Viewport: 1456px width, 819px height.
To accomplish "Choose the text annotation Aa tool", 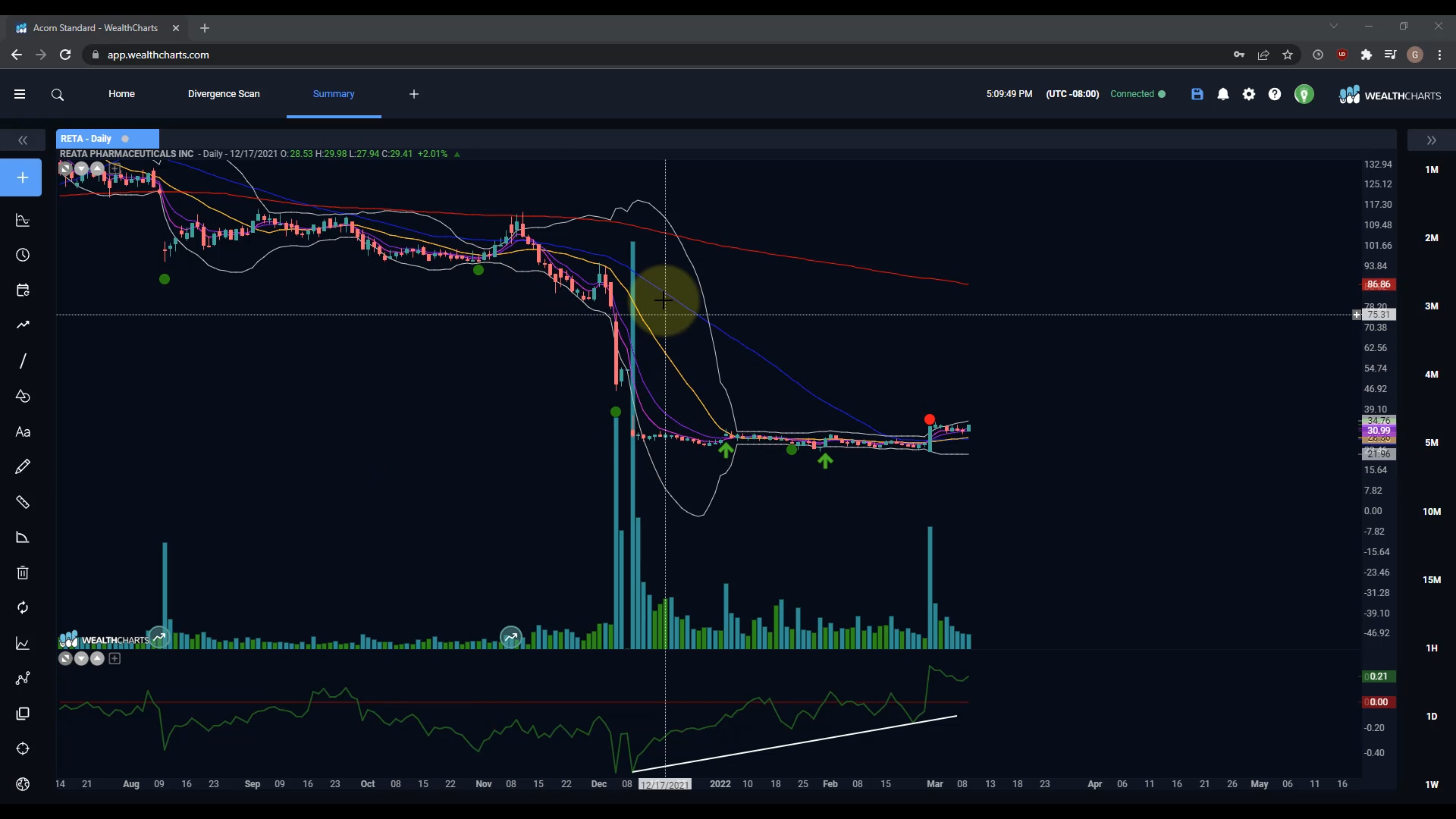I will pyautogui.click(x=23, y=432).
